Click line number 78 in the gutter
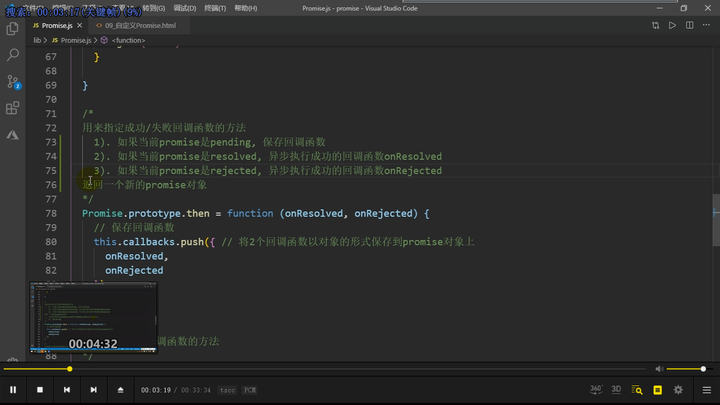Screen dimensions: 720x405 (x=51, y=214)
